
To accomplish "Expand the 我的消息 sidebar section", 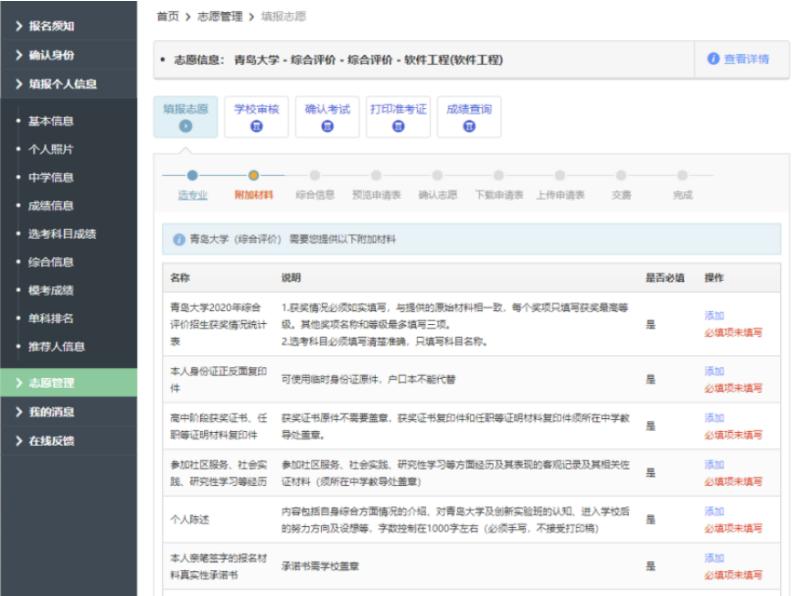I will (68, 412).
